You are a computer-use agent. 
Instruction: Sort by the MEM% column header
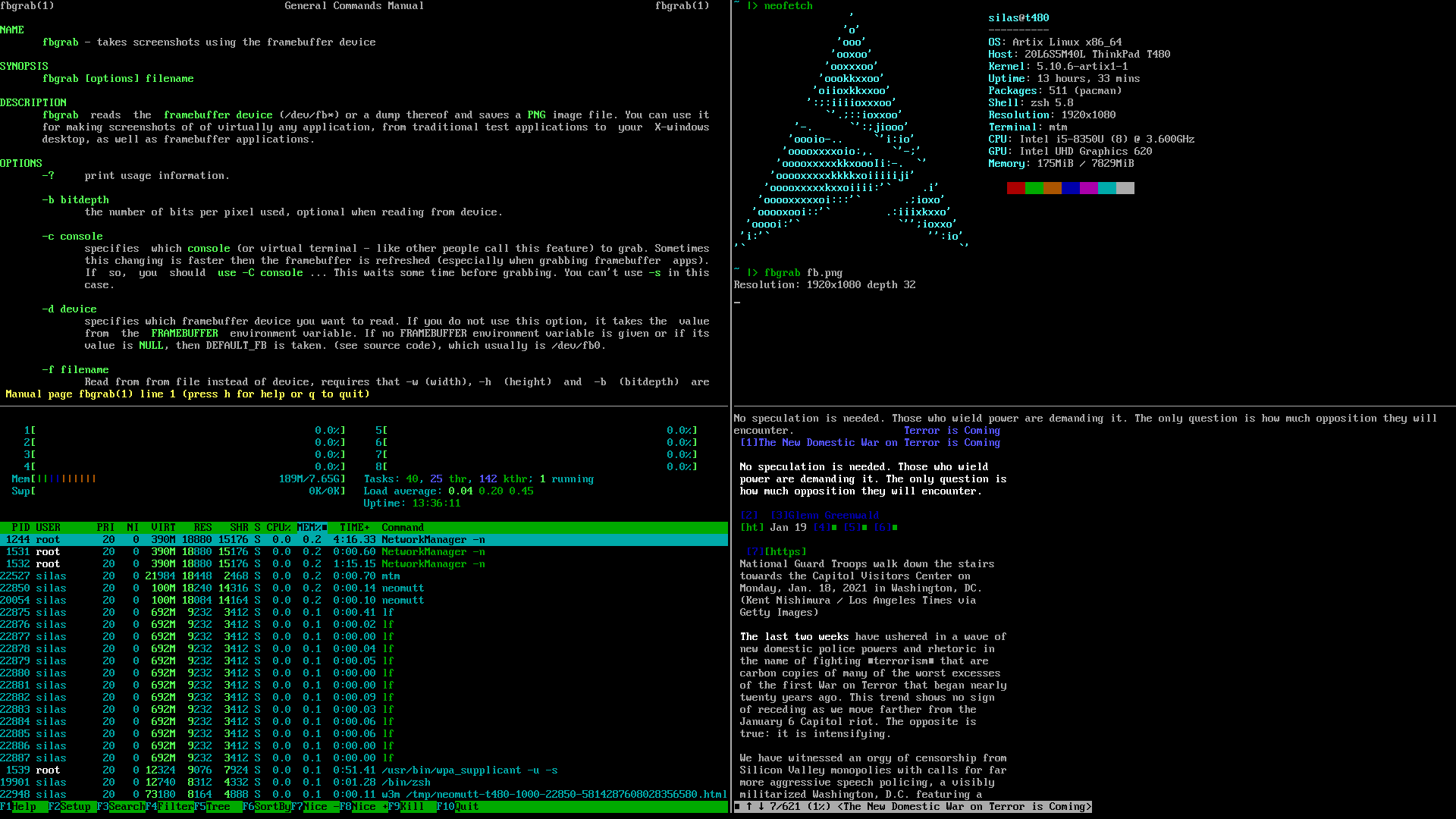point(309,527)
